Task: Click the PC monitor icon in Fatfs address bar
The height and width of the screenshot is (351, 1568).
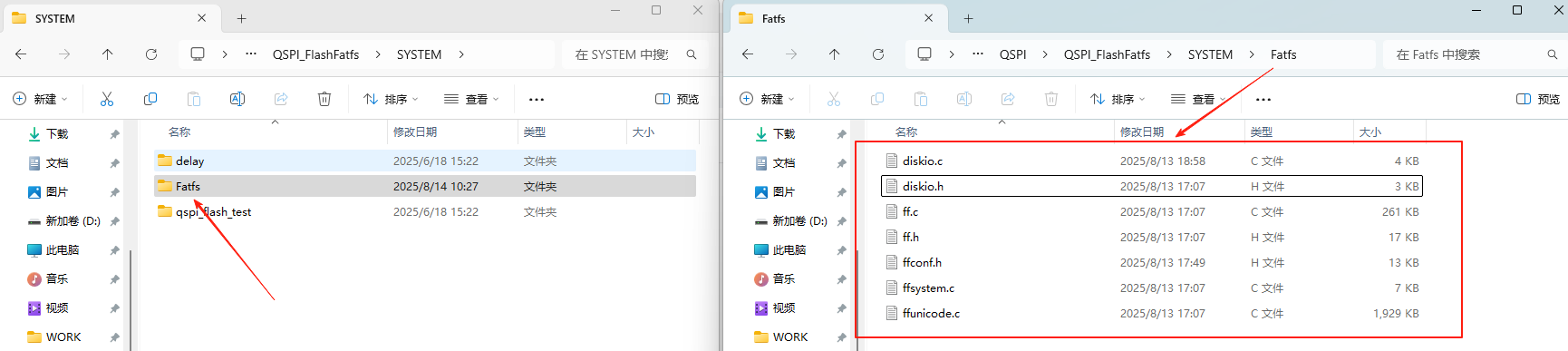Action: [x=924, y=54]
